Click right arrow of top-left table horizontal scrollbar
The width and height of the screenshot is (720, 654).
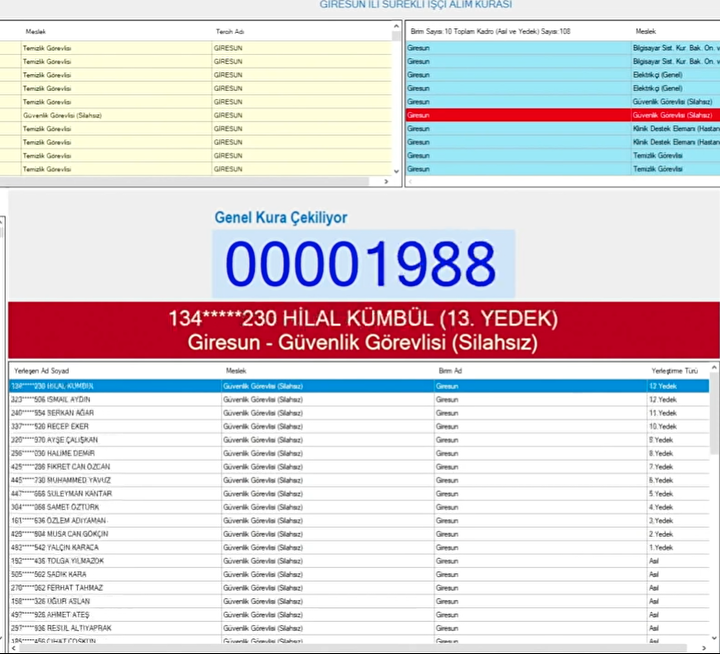pos(386,181)
